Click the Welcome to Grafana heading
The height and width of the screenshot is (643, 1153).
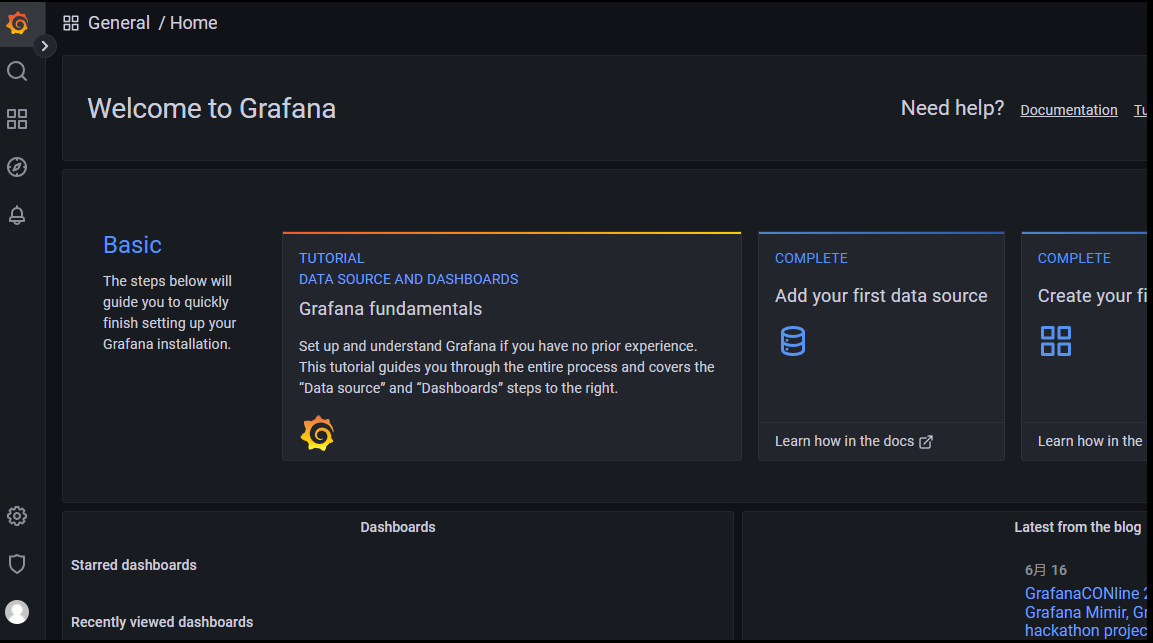pyautogui.click(x=212, y=108)
